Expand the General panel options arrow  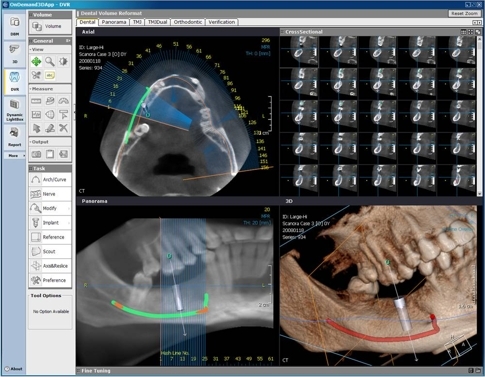click(x=68, y=41)
